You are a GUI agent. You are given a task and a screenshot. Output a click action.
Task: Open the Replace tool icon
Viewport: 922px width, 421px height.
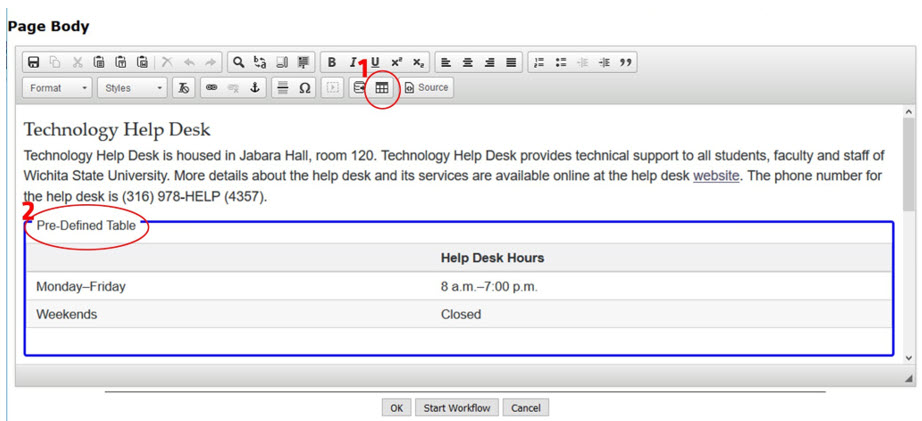[260, 62]
